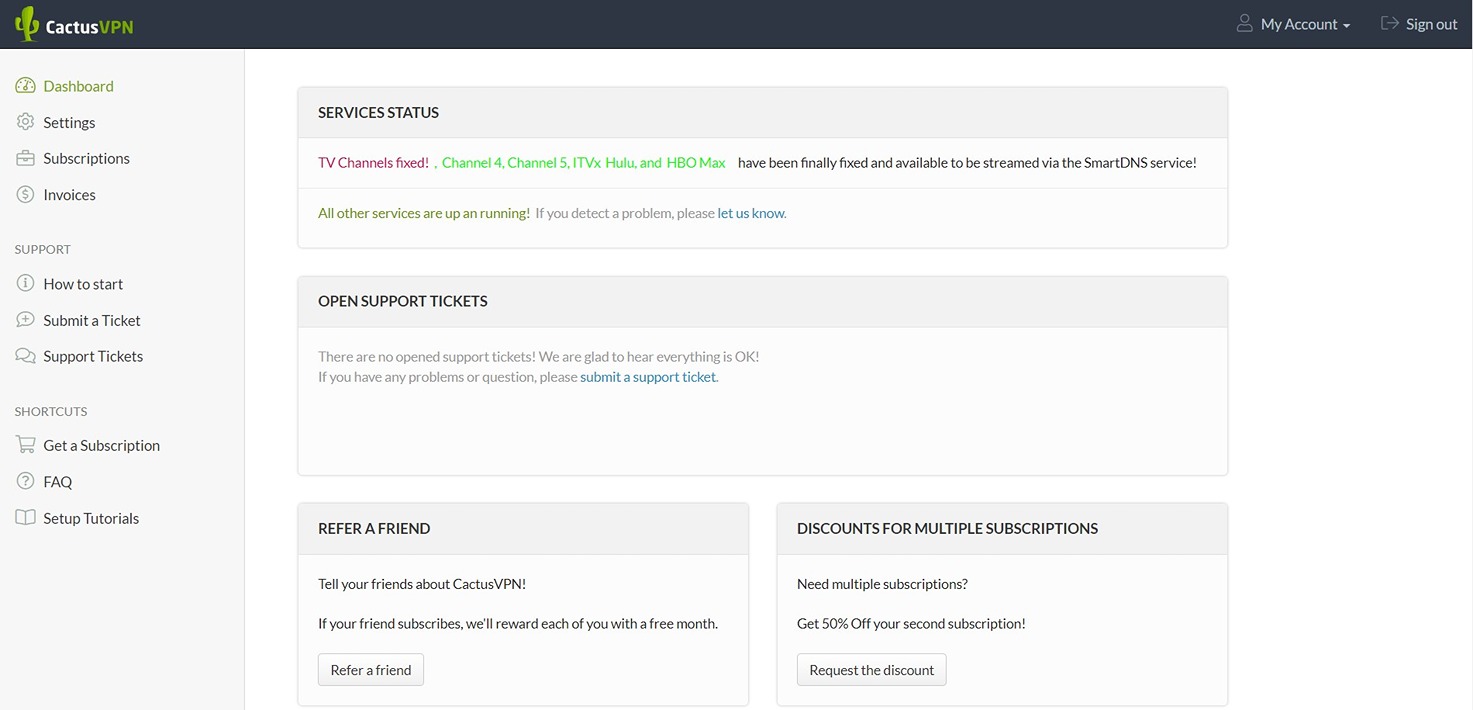The image size is (1473, 710).
Task: Open Submit a Ticket via its speech bubble icon
Action: coord(24,320)
